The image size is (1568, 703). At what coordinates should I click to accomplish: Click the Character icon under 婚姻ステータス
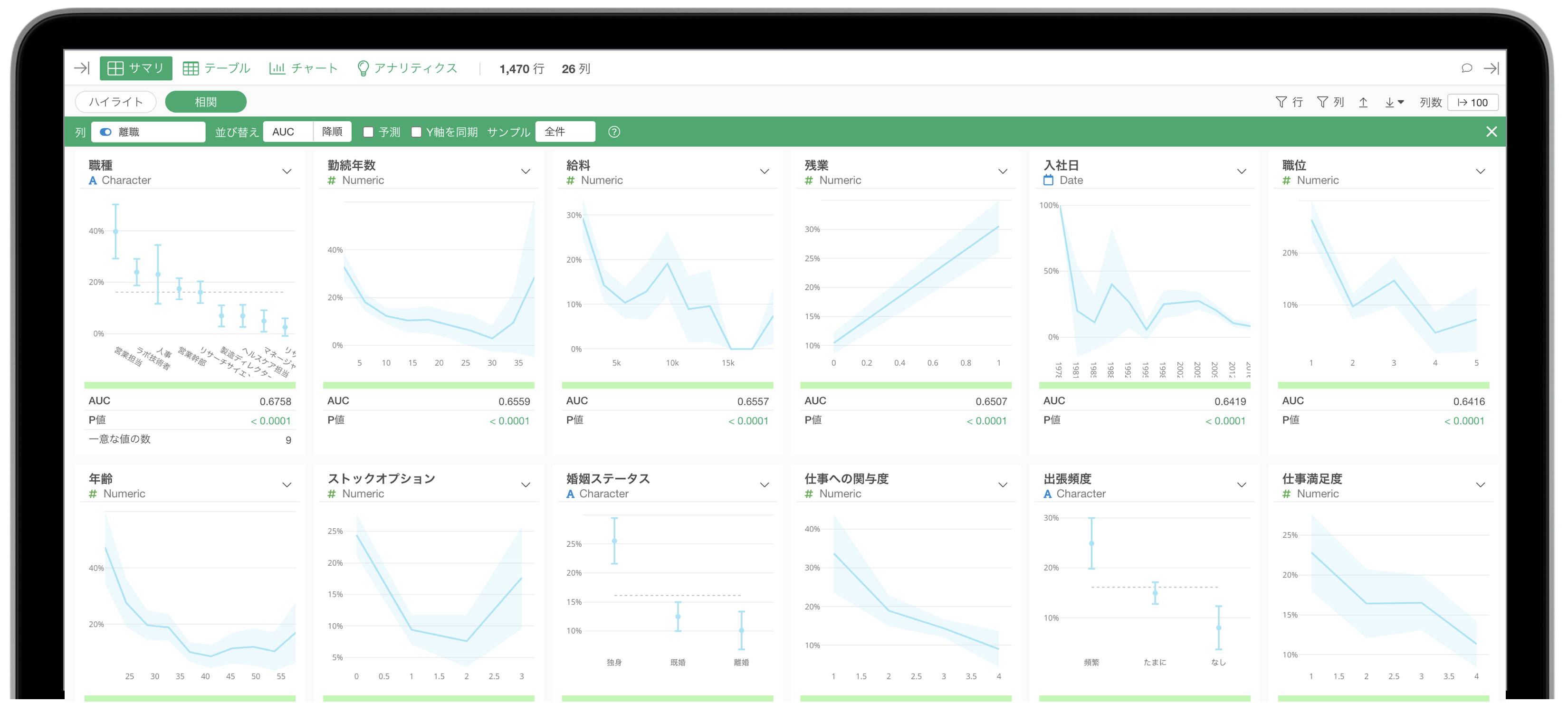point(570,494)
